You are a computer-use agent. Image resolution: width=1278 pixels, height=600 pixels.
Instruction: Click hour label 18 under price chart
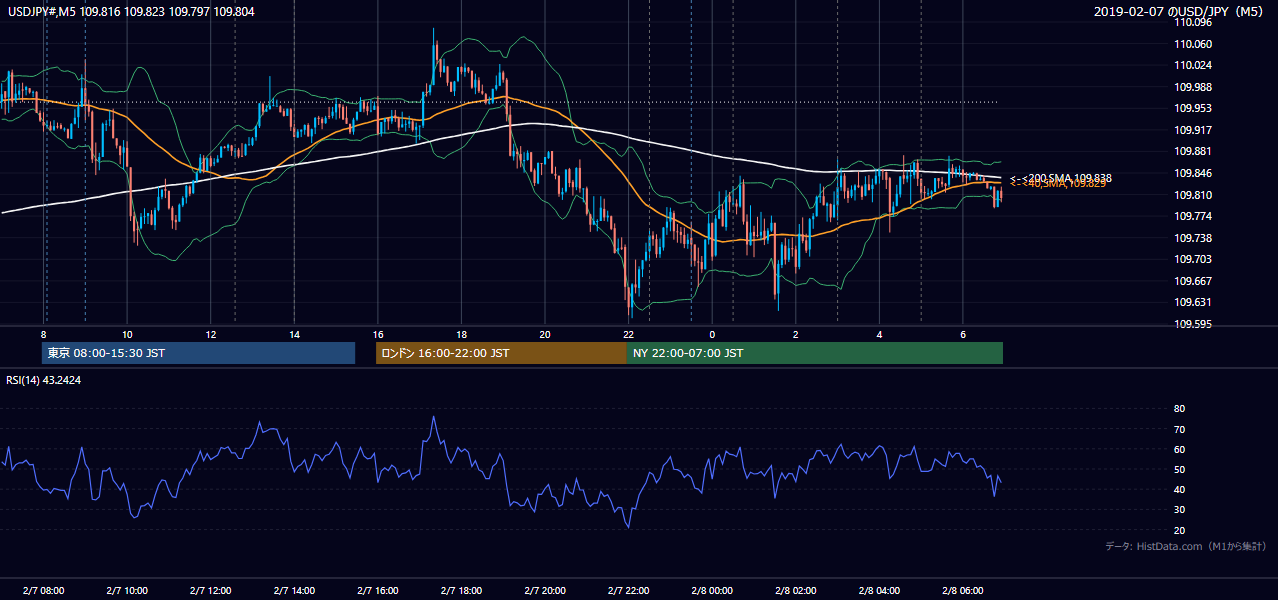461,334
